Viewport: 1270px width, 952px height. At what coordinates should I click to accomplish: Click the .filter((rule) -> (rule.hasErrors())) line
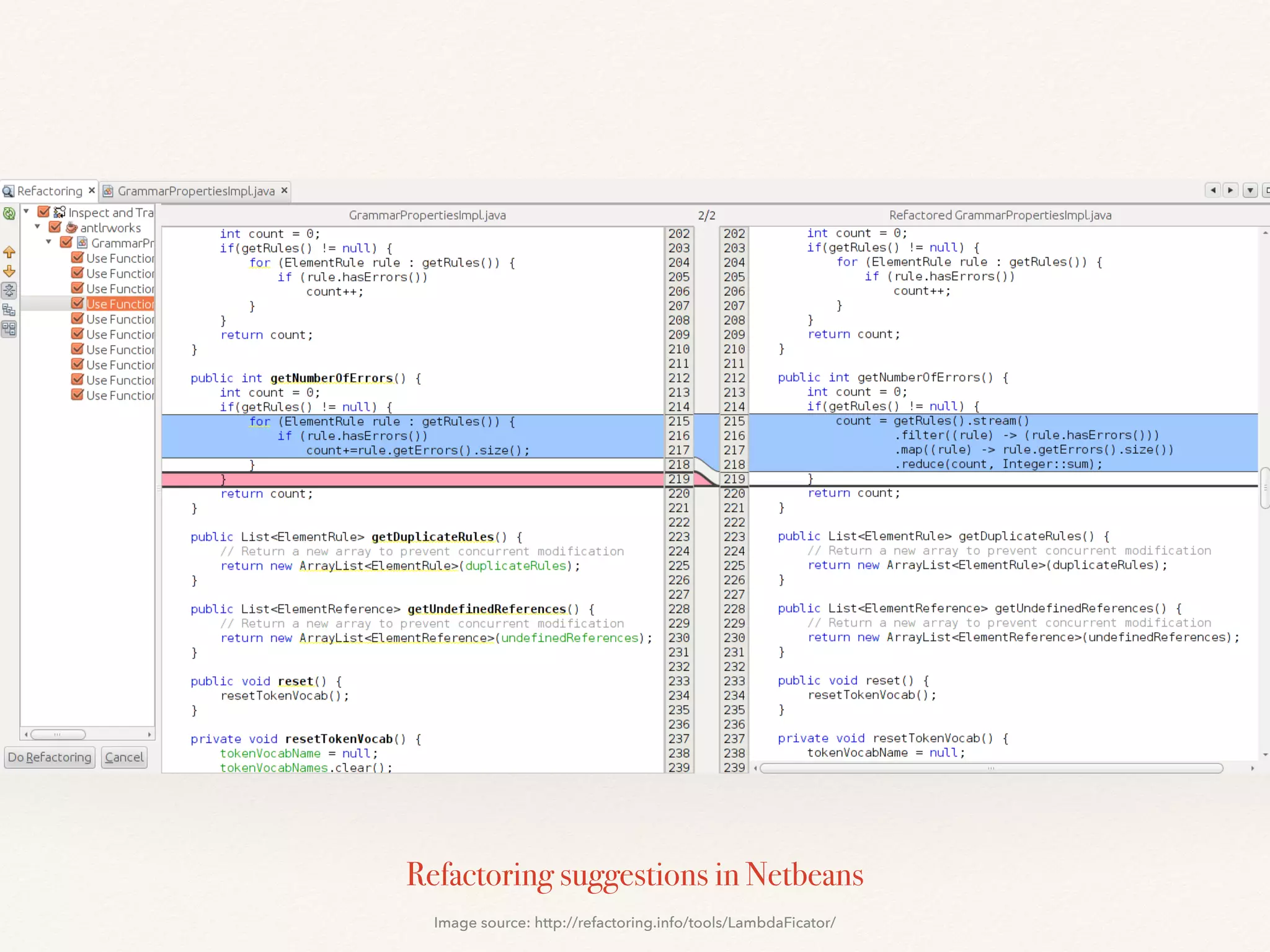(1027, 435)
